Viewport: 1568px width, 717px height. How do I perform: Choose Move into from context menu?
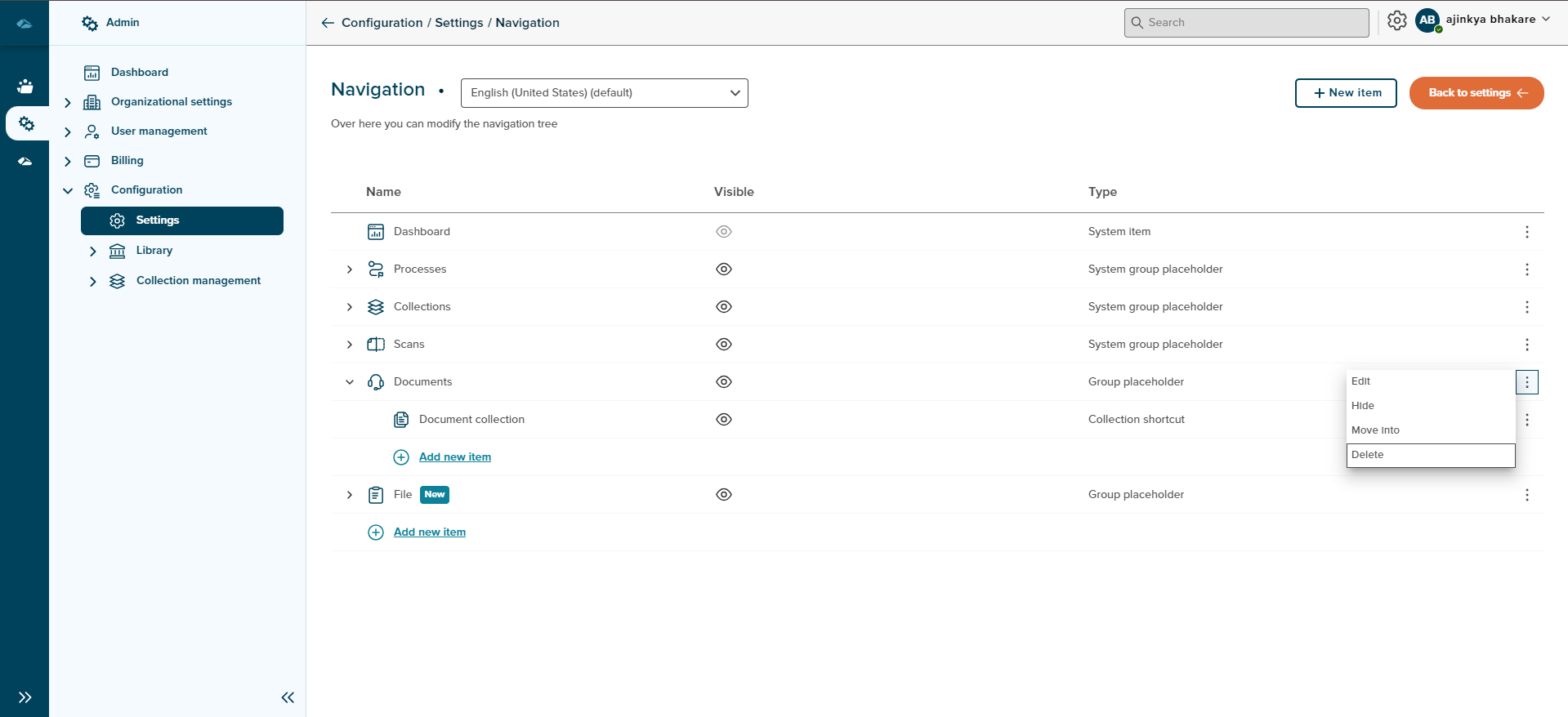[x=1430, y=430]
